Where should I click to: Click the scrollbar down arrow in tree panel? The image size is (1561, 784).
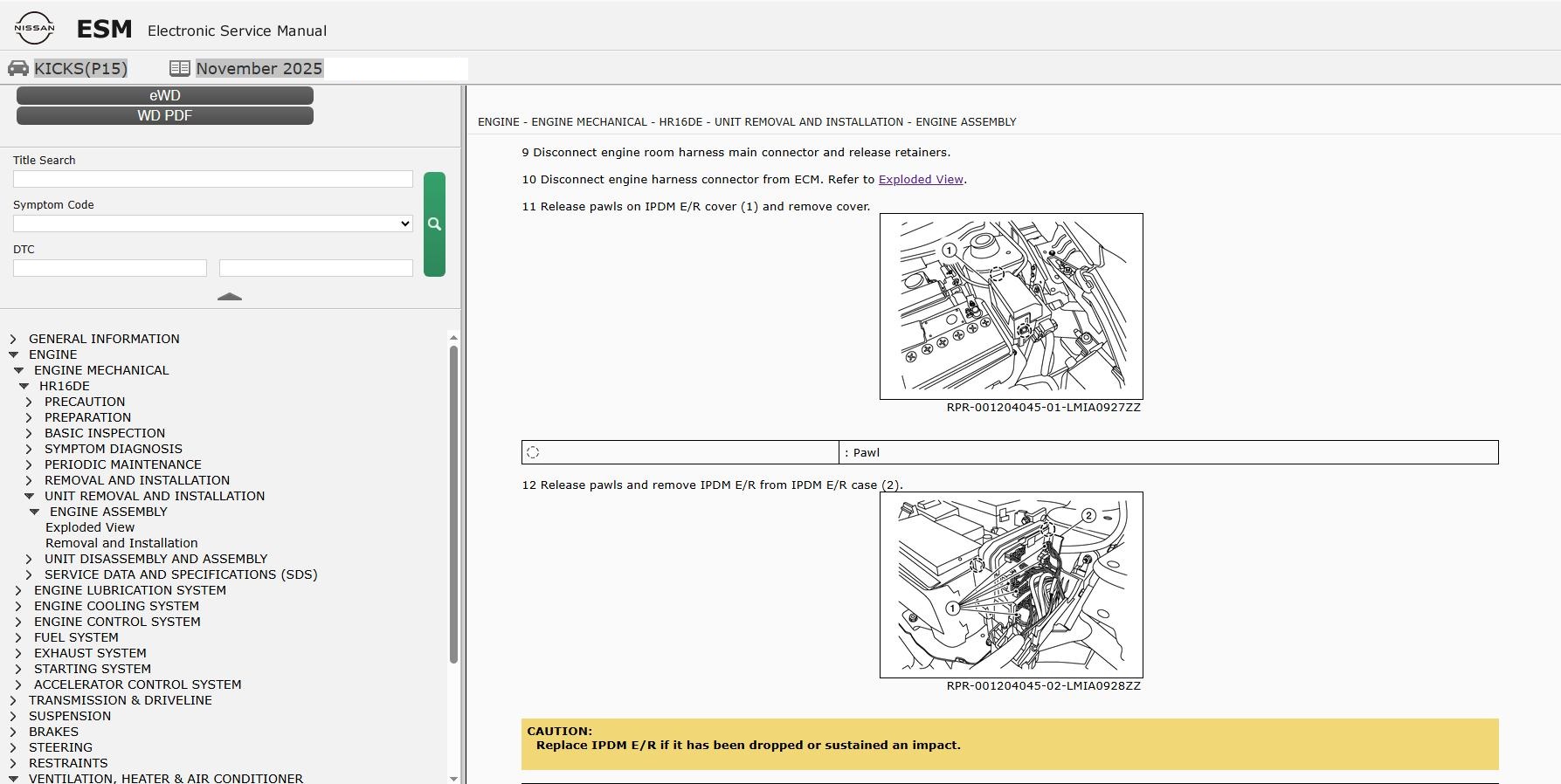[453, 778]
